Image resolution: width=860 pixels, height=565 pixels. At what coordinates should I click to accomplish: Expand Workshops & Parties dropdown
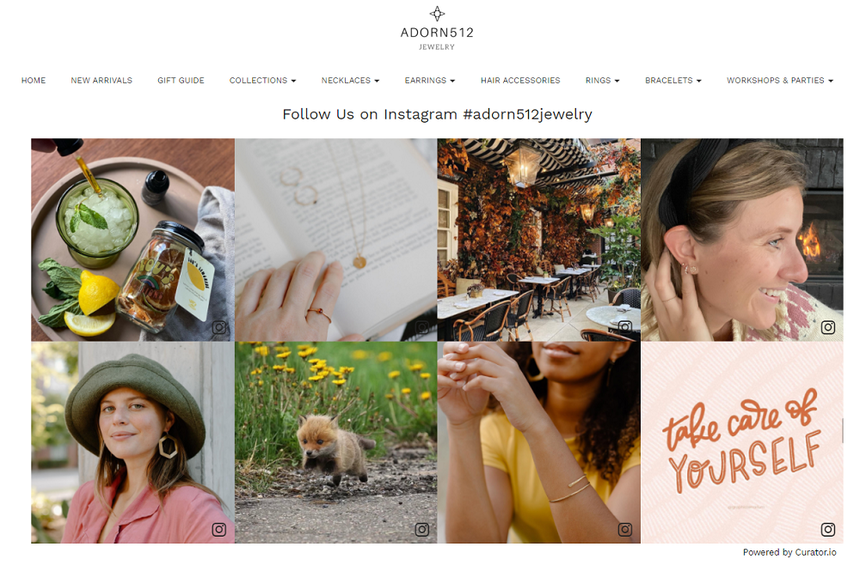tap(779, 80)
